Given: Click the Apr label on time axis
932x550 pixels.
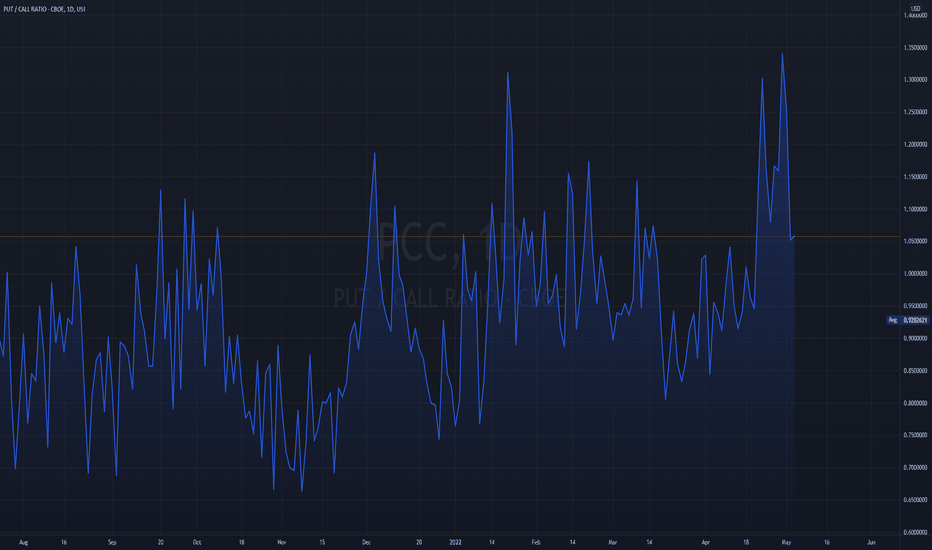Looking at the screenshot, I should point(706,542).
